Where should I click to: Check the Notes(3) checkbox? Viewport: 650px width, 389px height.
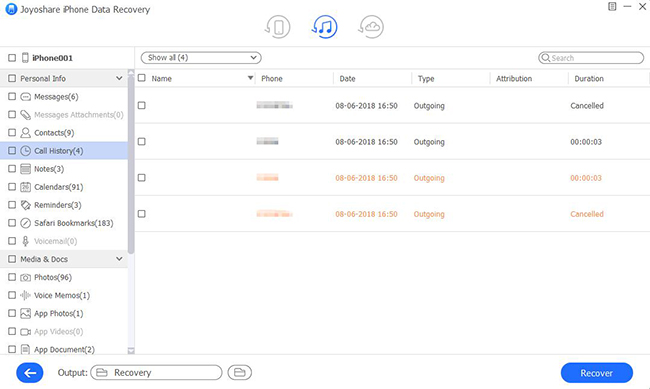[x=12, y=169]
